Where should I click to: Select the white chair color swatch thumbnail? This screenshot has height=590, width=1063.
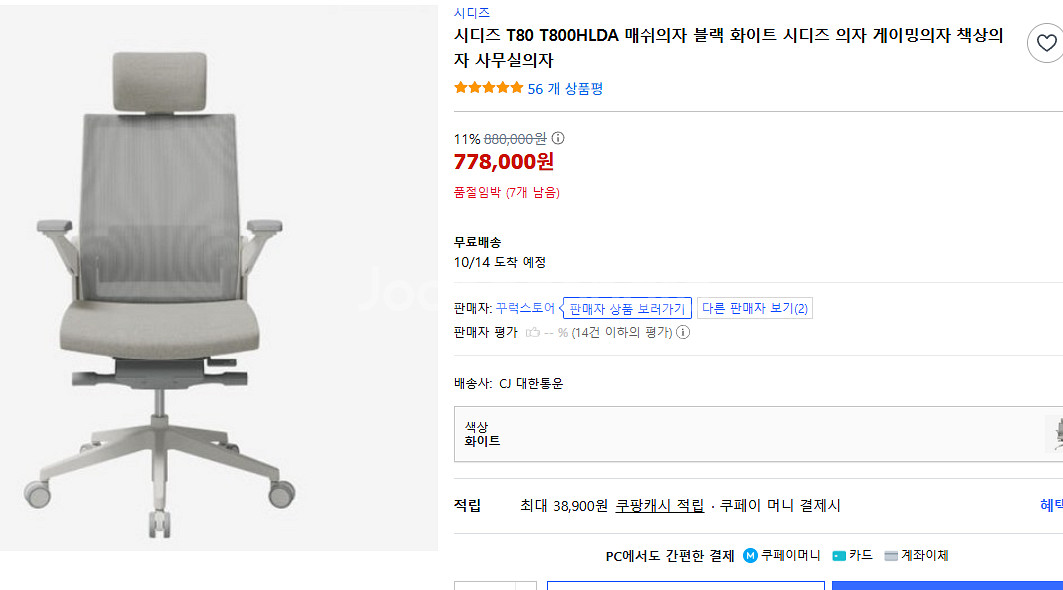[x=1055, y=434]
